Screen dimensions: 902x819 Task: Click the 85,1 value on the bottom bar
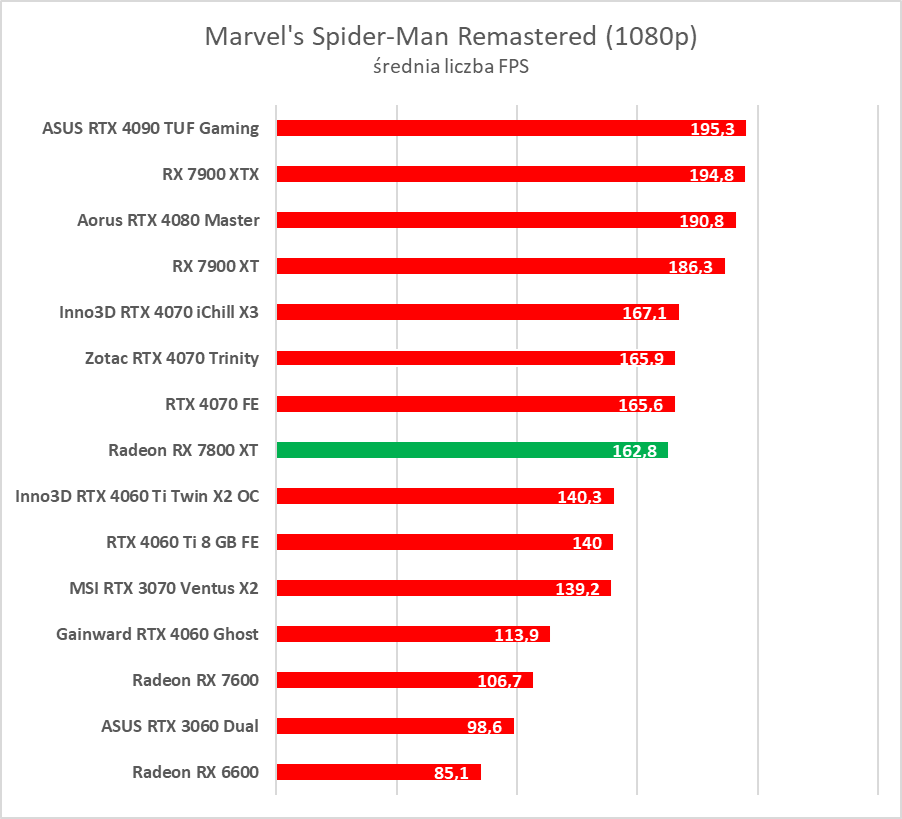pyautogui.click(x=451, y=773)
